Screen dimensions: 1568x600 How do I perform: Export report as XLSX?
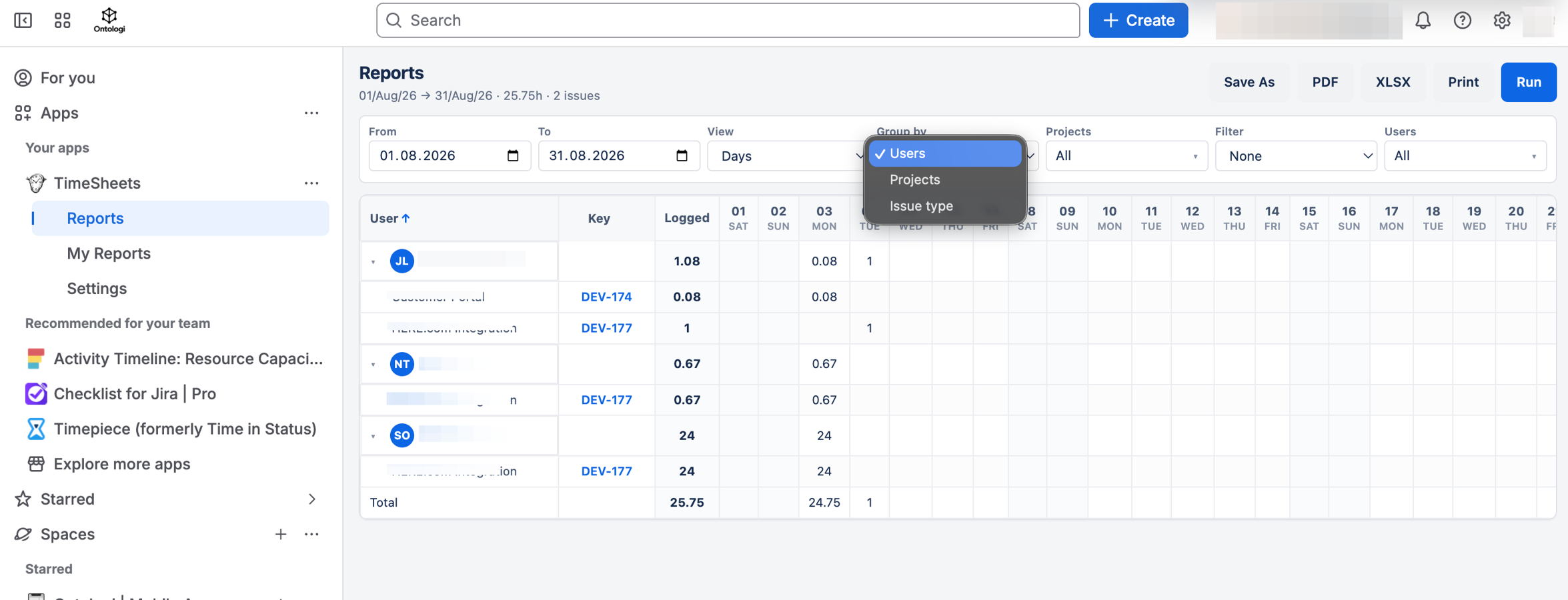coord(1393,82)
